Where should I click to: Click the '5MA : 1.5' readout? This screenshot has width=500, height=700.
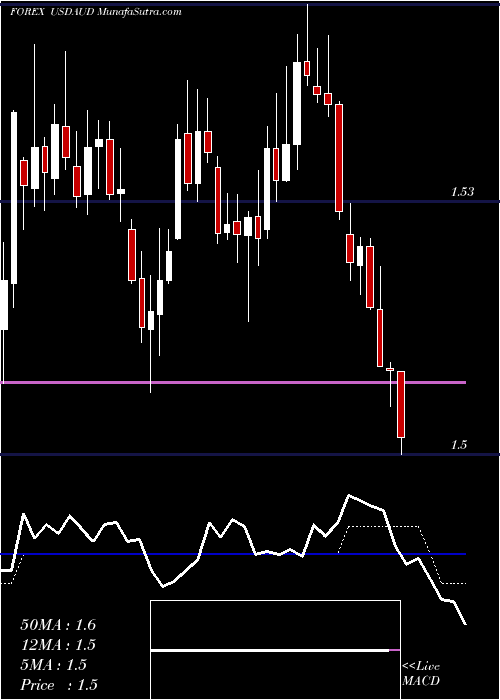pyautogui.click(x=54, y=665)
